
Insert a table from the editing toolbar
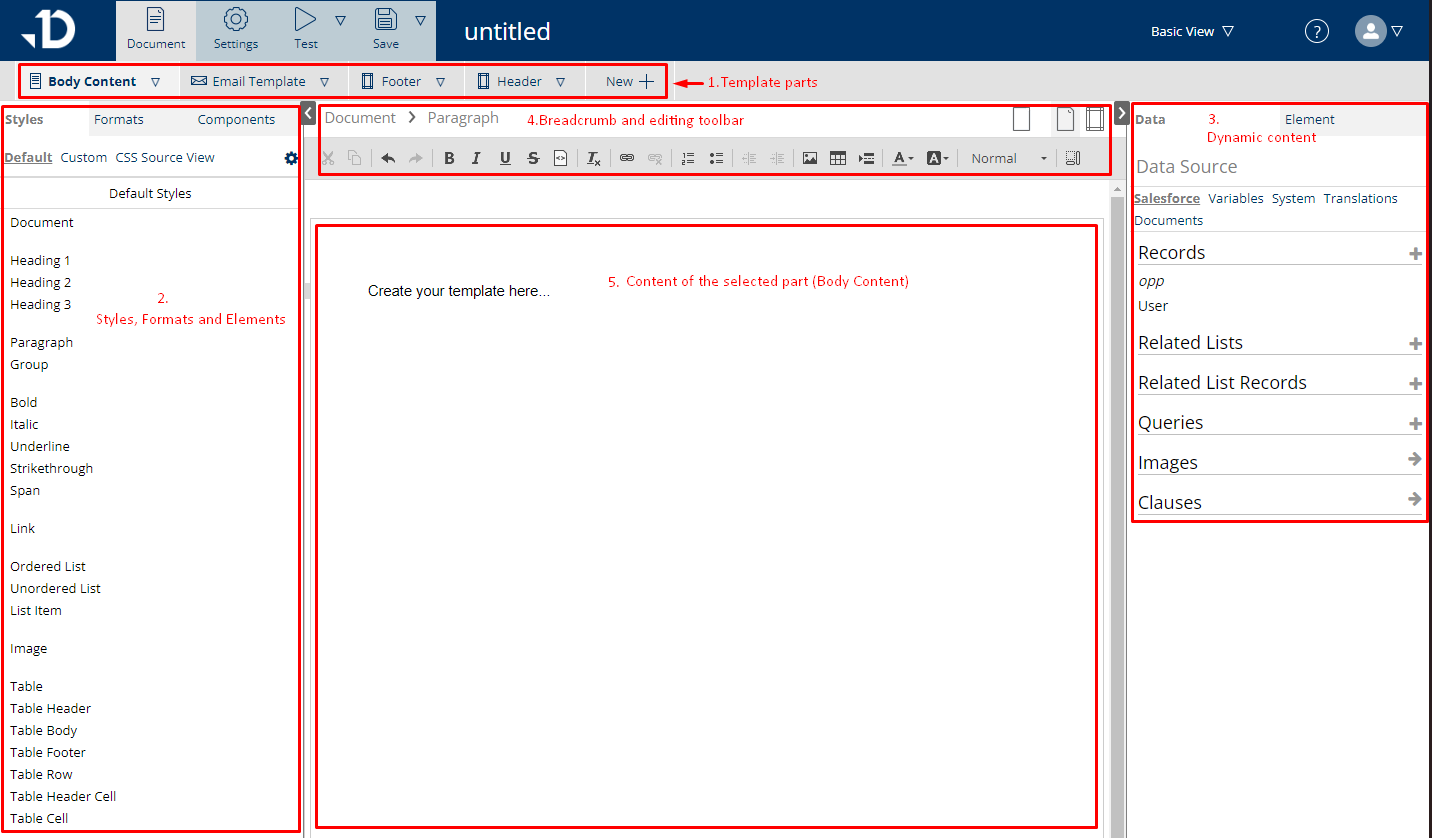[838, 158]
